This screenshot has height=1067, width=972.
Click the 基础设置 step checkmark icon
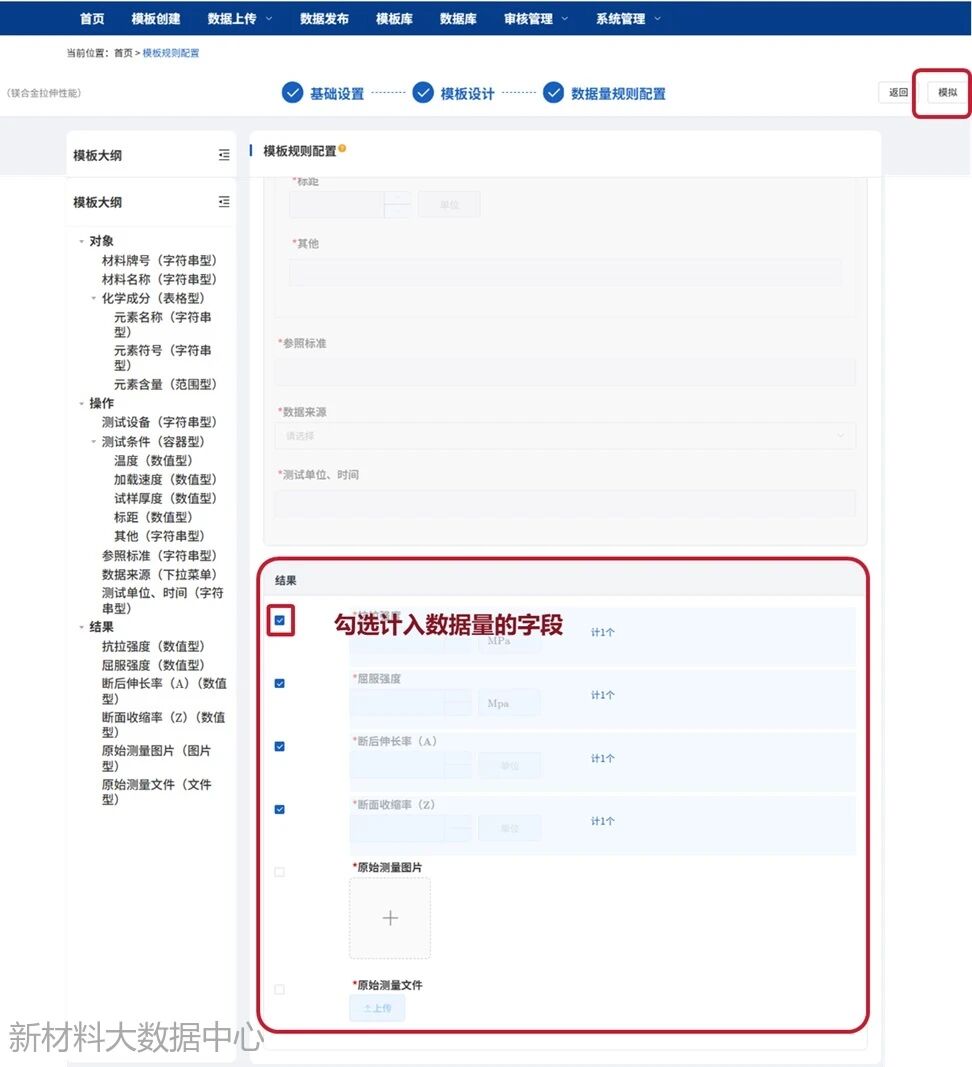292,93
